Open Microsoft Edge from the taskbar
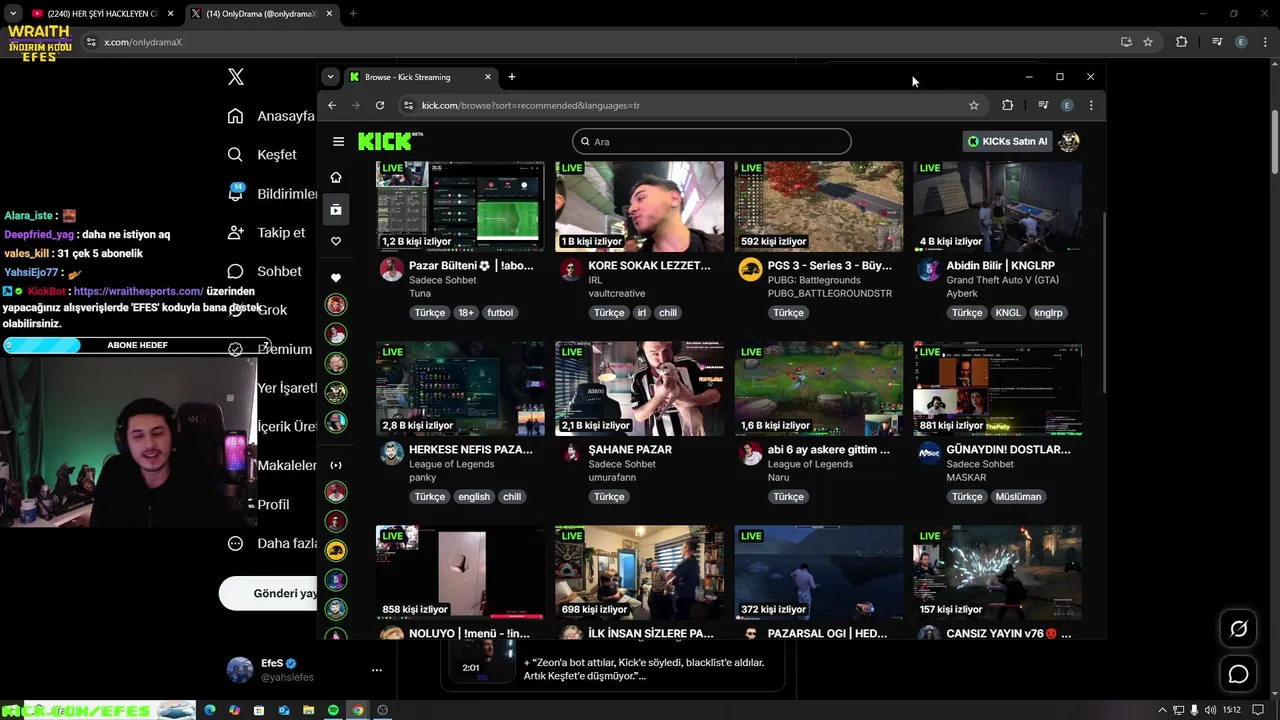Viewport: 1280px width, 720px height. [210, 710]
